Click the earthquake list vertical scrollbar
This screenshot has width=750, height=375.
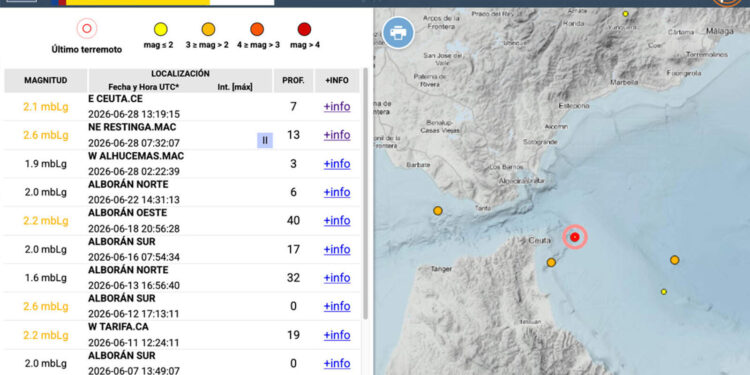coord(365,194)
